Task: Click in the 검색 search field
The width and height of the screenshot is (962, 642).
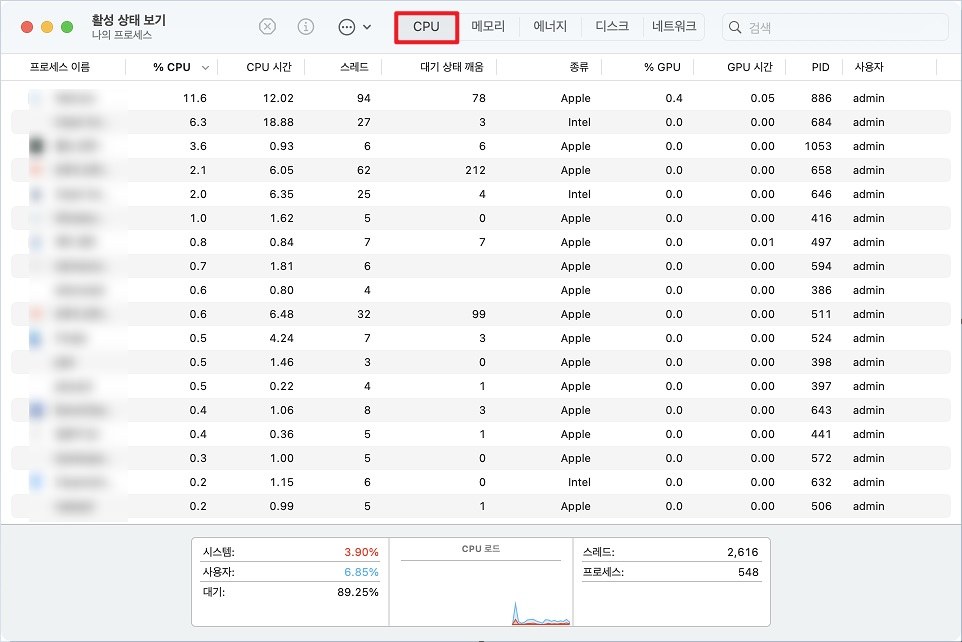Action: (x=840, y=28)
